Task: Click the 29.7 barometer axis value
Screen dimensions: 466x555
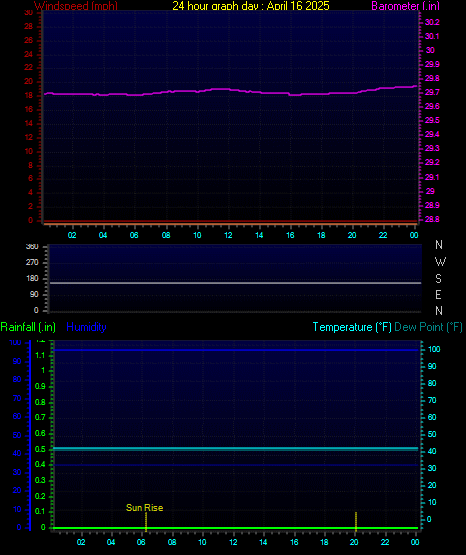Action: [432, 92]
